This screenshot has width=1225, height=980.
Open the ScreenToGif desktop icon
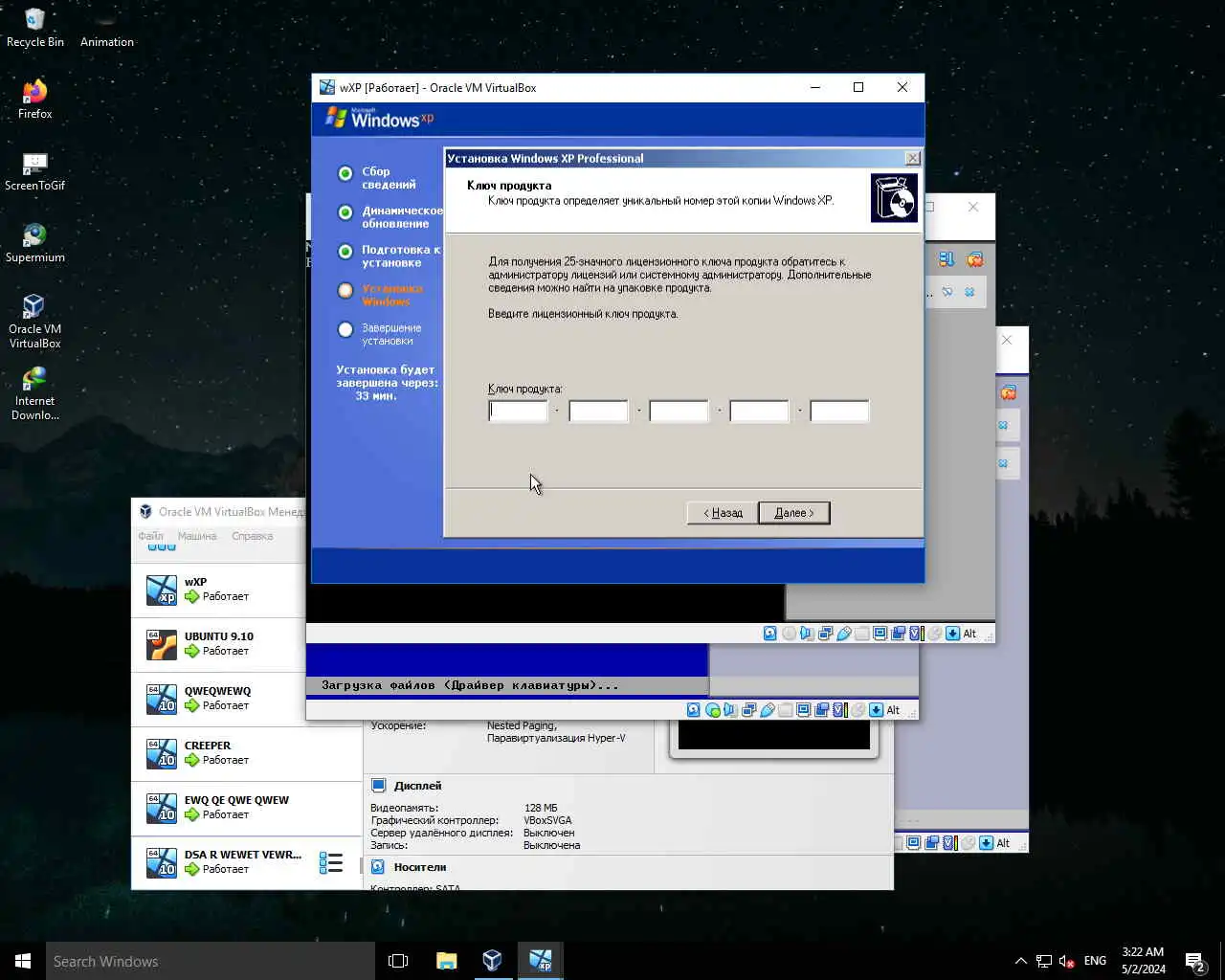34,170
